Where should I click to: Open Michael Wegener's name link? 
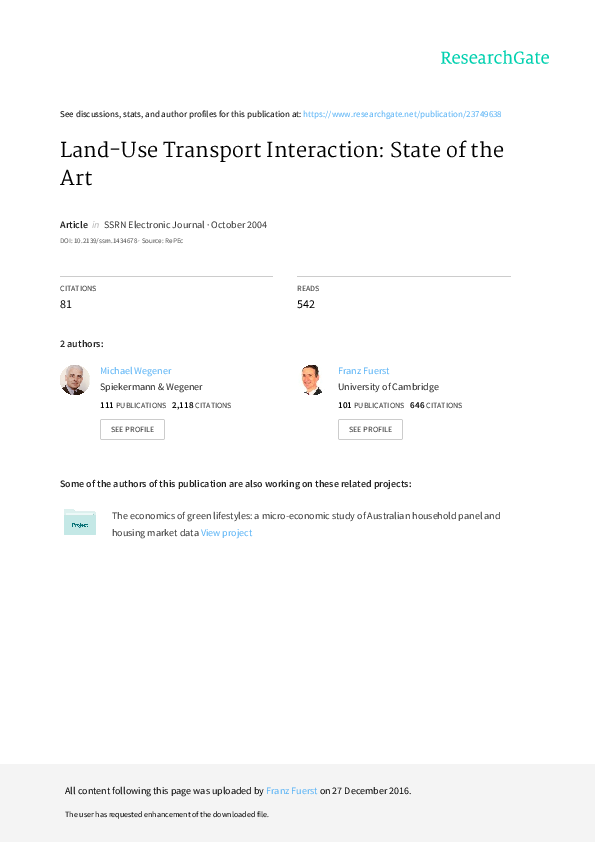pos(135,370)
